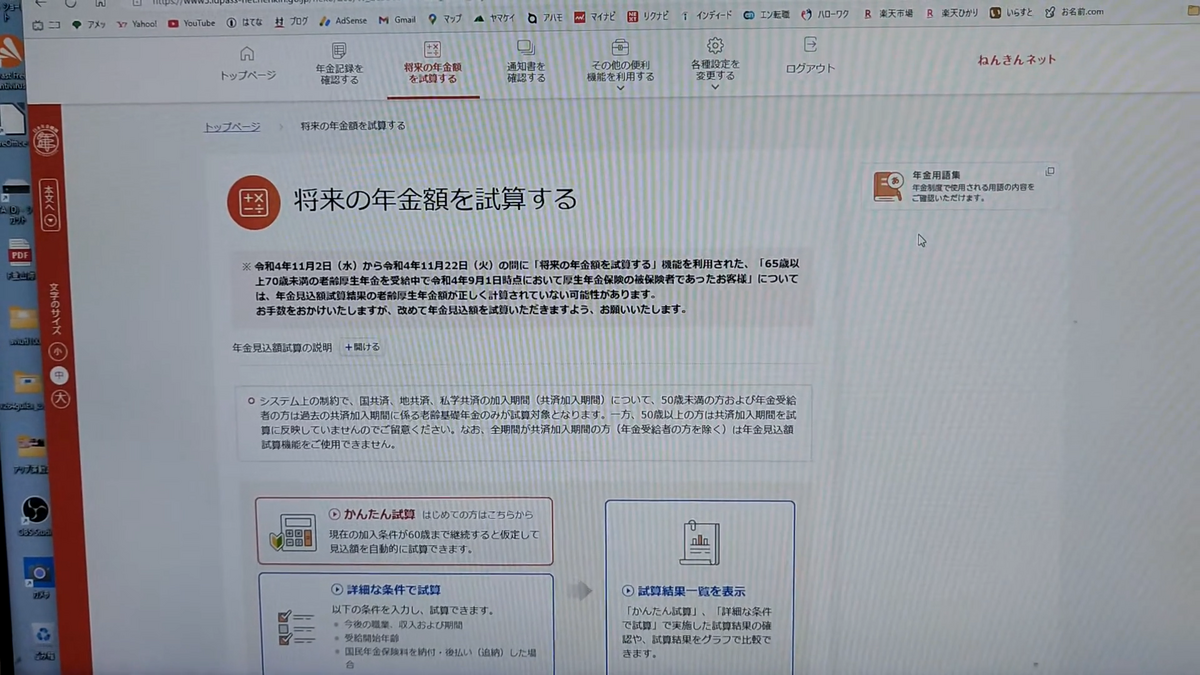Click the ねんきんネット site logo

1017,60
